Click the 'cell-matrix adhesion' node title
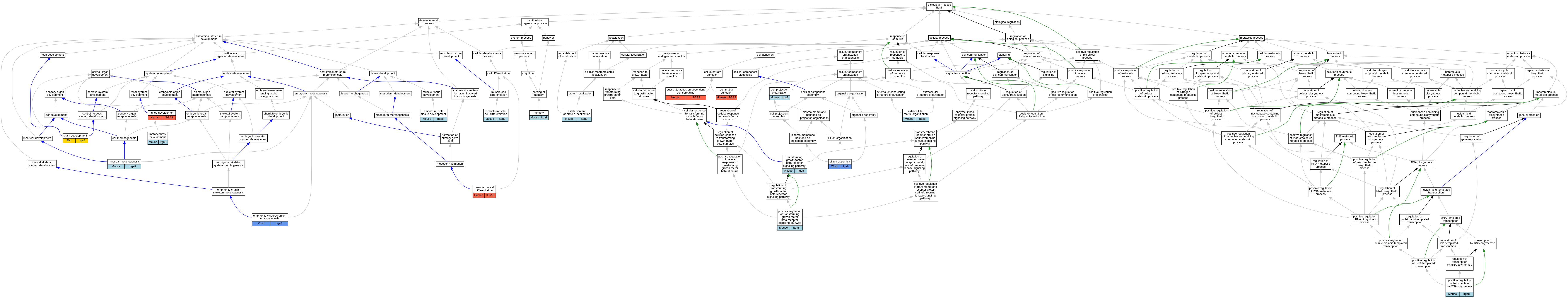Image resolution: width=1568 pixels, height=299 pixels. tap(726, 91)
